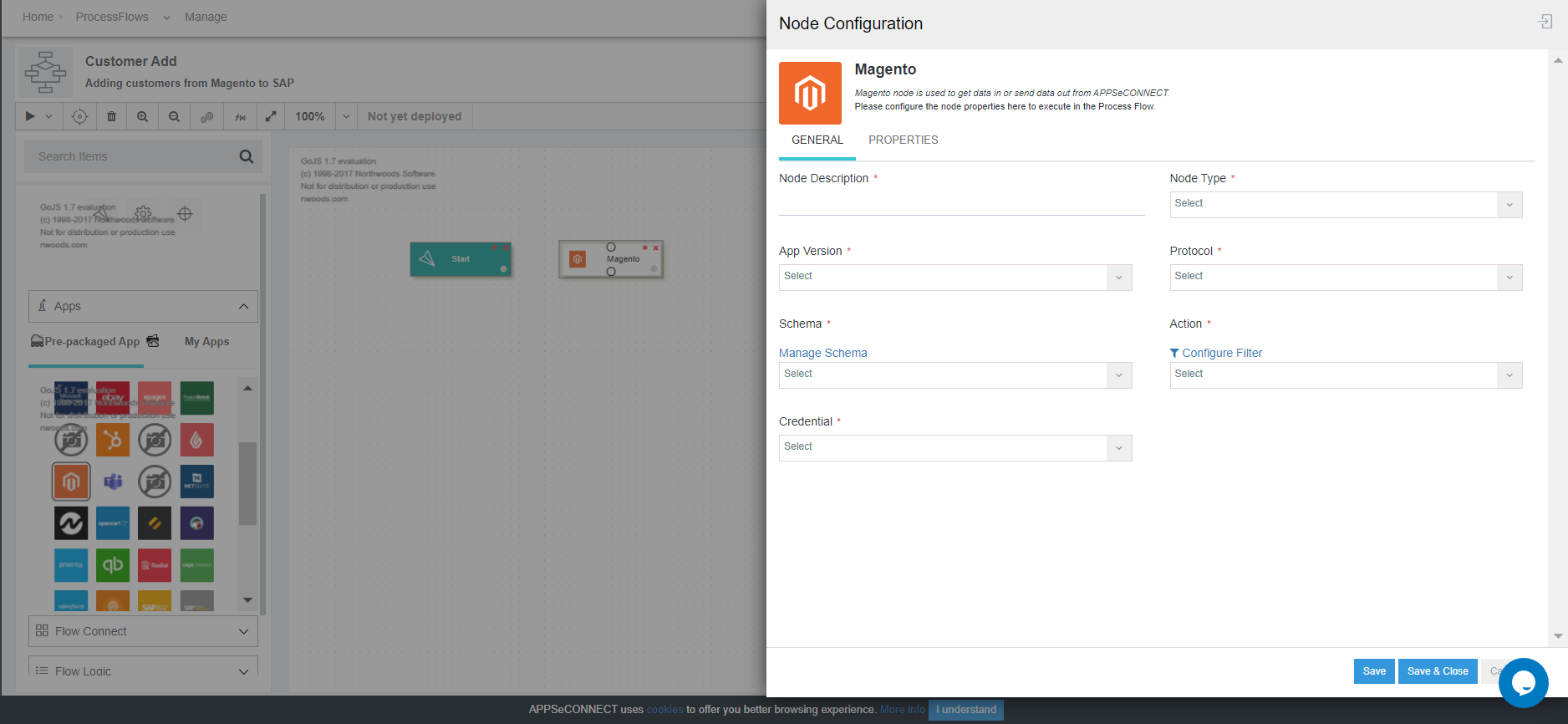Open the dropdown arrow beside the play button

pos(48,117)
